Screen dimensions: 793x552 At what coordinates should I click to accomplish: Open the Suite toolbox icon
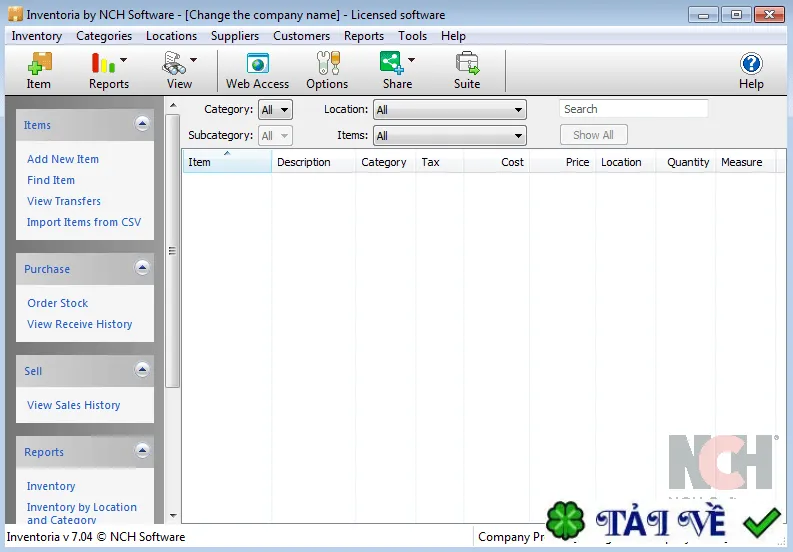pos(467,63)
